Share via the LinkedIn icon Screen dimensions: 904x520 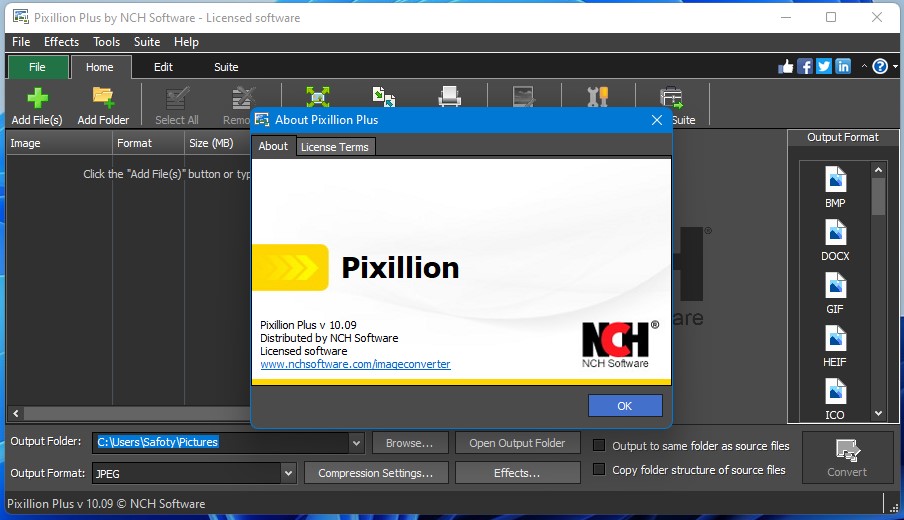[x=843, y=67]
